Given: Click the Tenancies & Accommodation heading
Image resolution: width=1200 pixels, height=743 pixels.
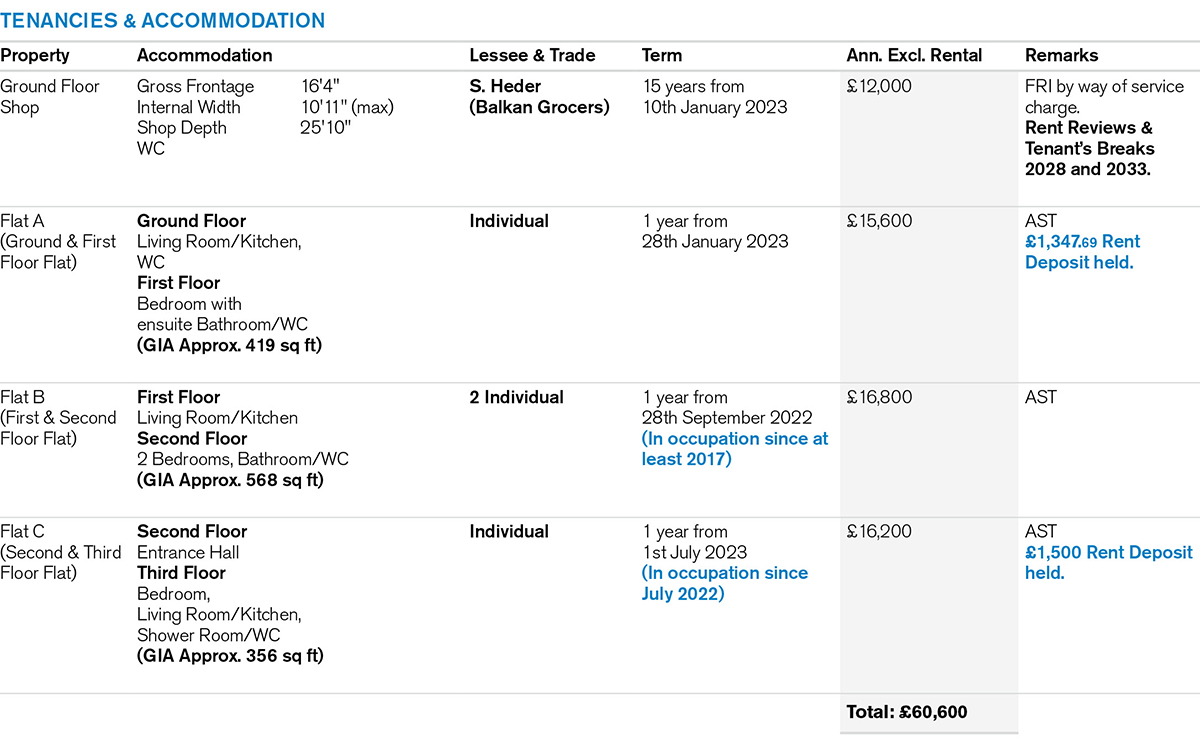Looking at the screenshot, I should [x=162, y=21].
